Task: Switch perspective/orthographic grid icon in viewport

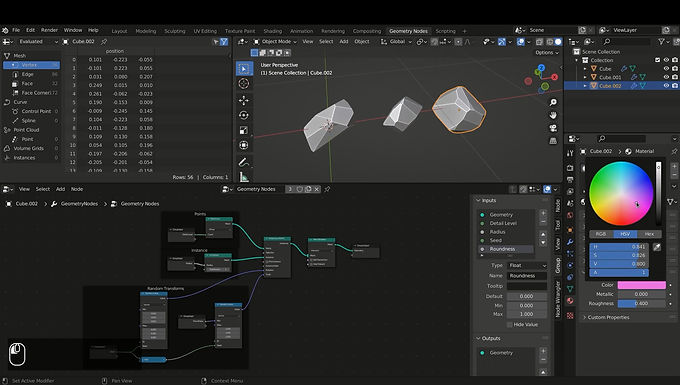Action: pyautogui.click(x=553, y=141)
